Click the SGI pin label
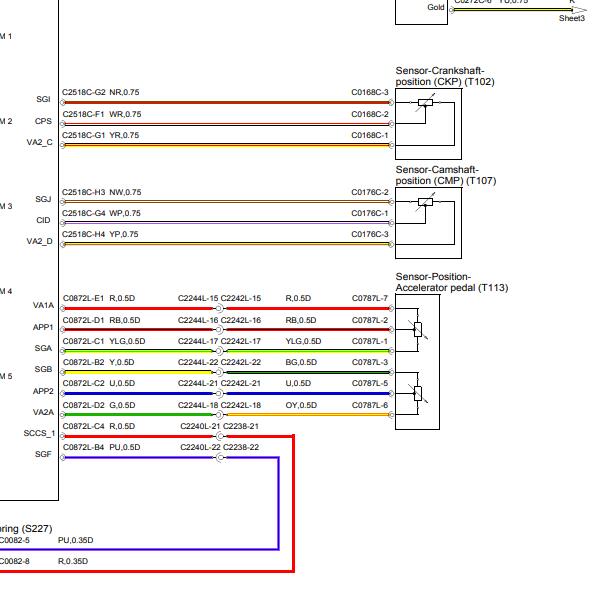 pos(43,99)
